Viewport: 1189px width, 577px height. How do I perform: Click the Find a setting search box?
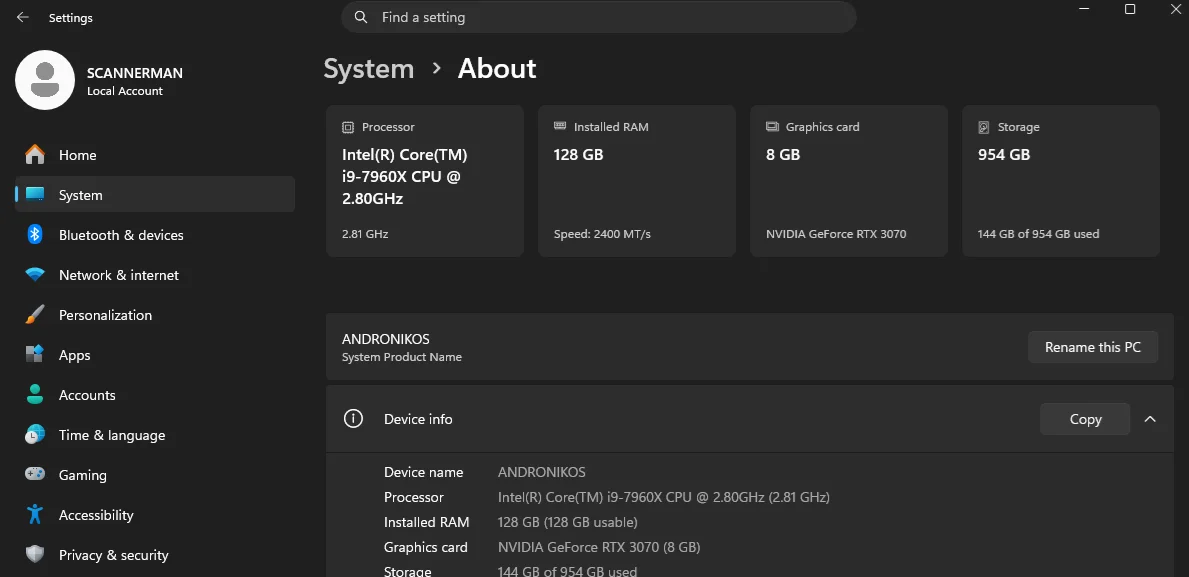point(599,17)
